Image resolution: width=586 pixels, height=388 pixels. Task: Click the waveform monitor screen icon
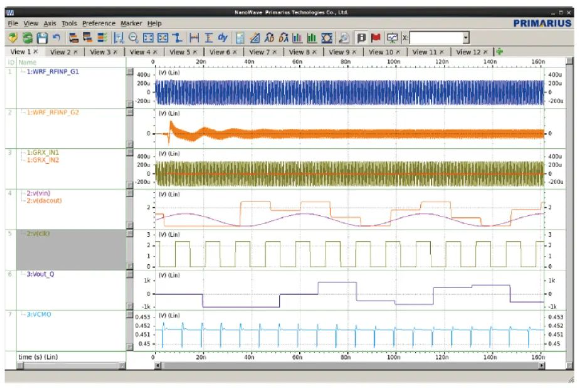[x=392, y=37]
